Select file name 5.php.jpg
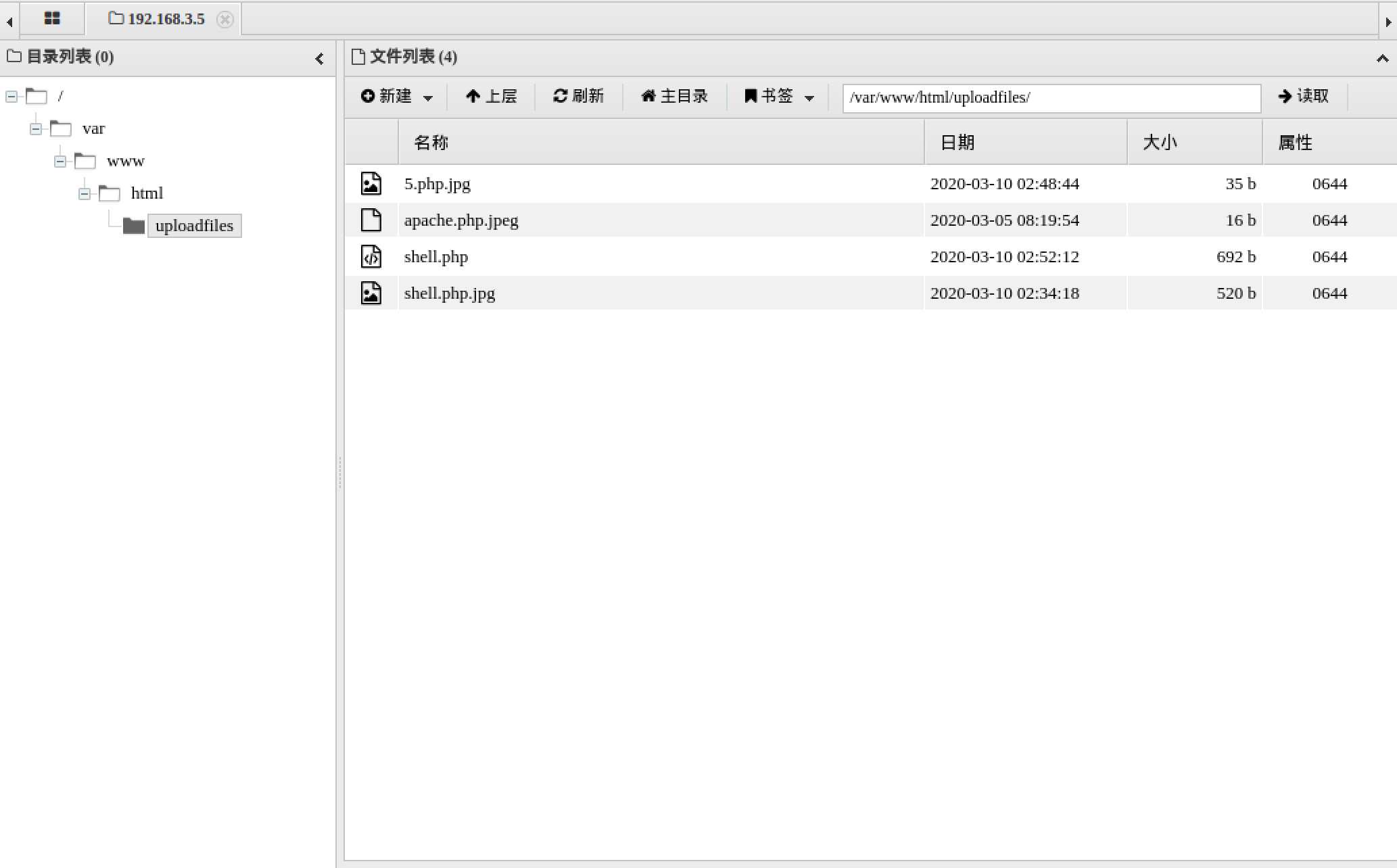 coord(437,185)
